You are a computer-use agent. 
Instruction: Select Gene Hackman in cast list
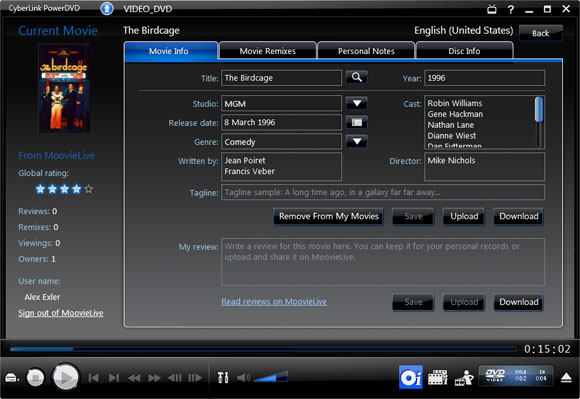point(455,114)
